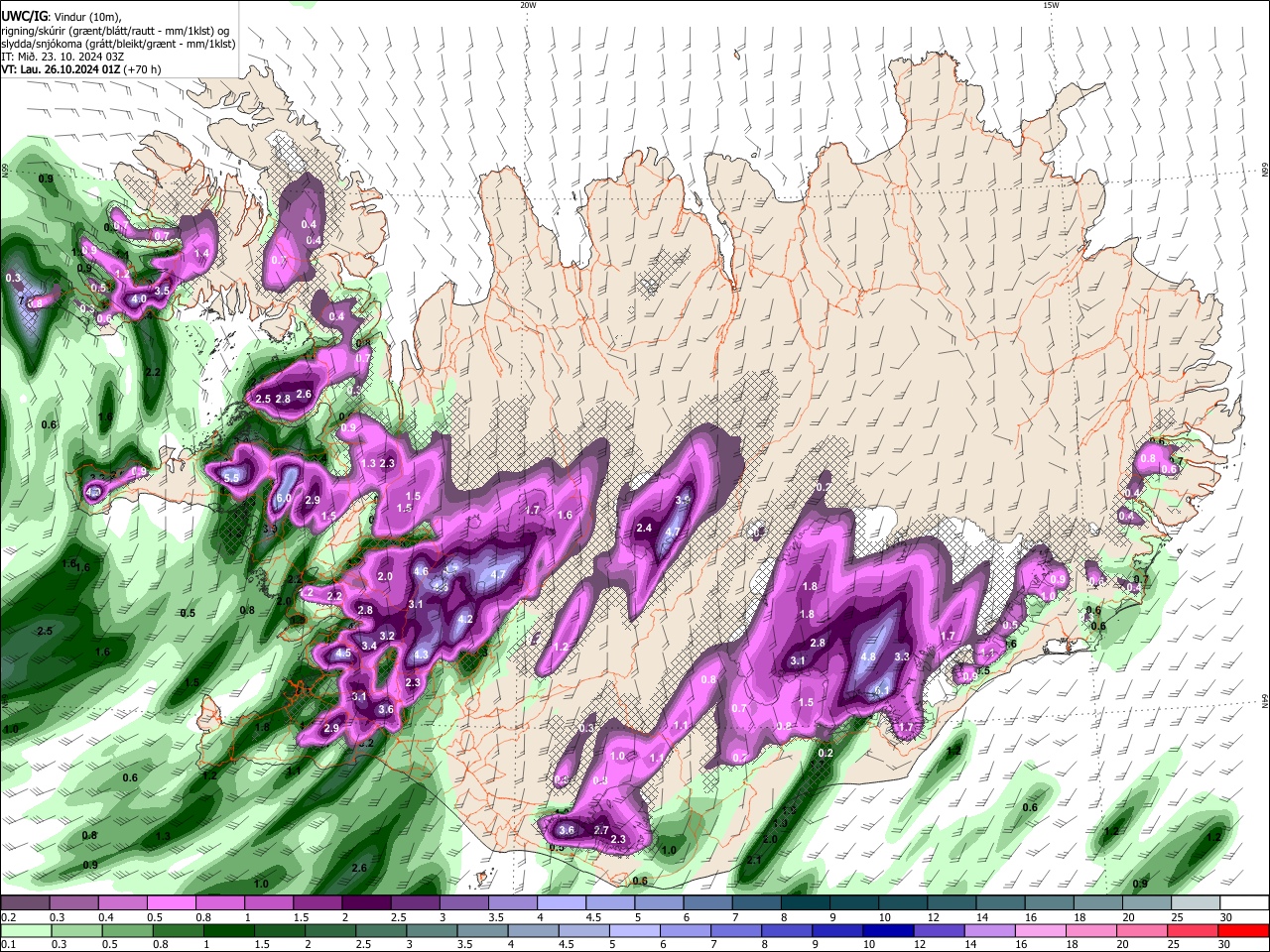Click the "IT: Mið. 23. 10. 2024 03Z" line
The width and height of the screenshot is (1270, 952).
pos(63,57)
